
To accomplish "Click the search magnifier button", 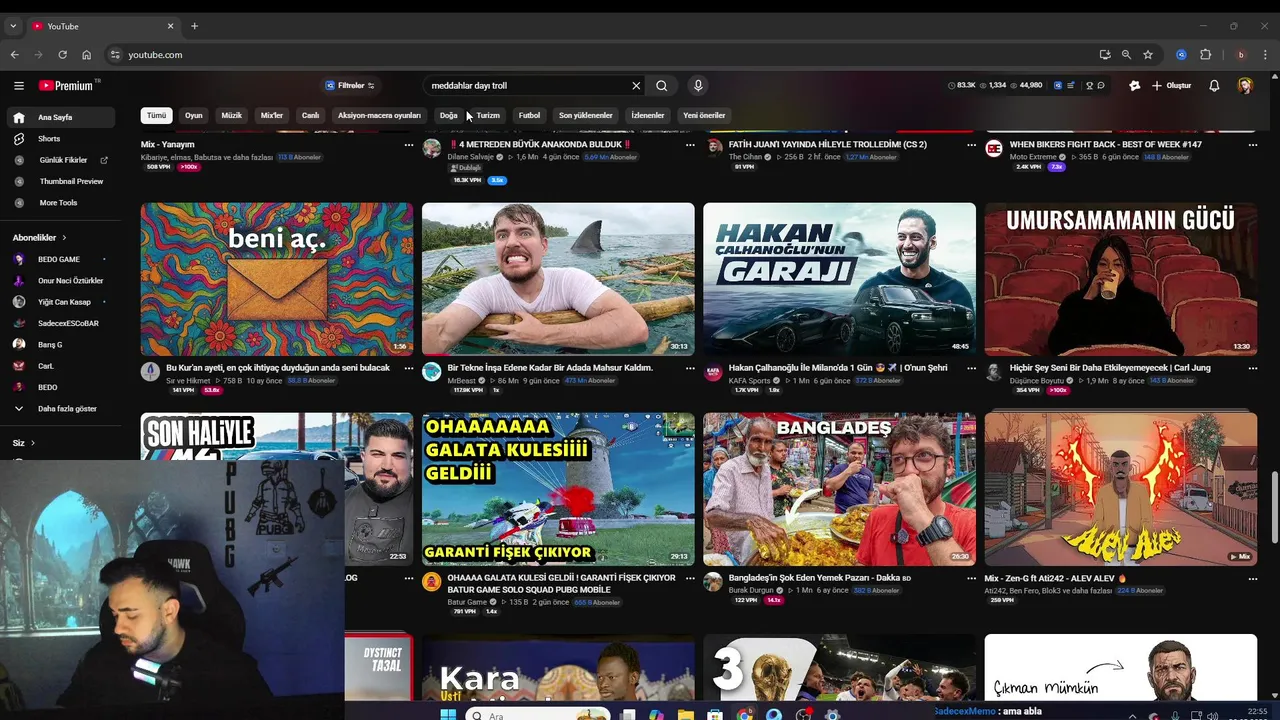I will tap(662, 86).
